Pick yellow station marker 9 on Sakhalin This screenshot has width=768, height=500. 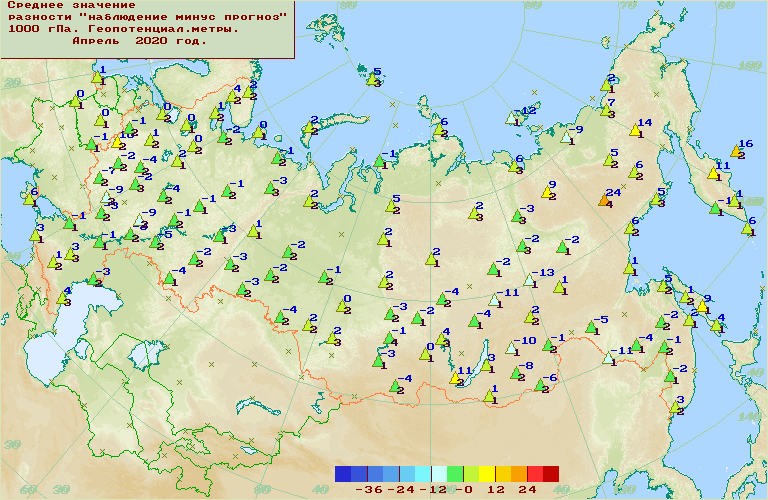702,307
